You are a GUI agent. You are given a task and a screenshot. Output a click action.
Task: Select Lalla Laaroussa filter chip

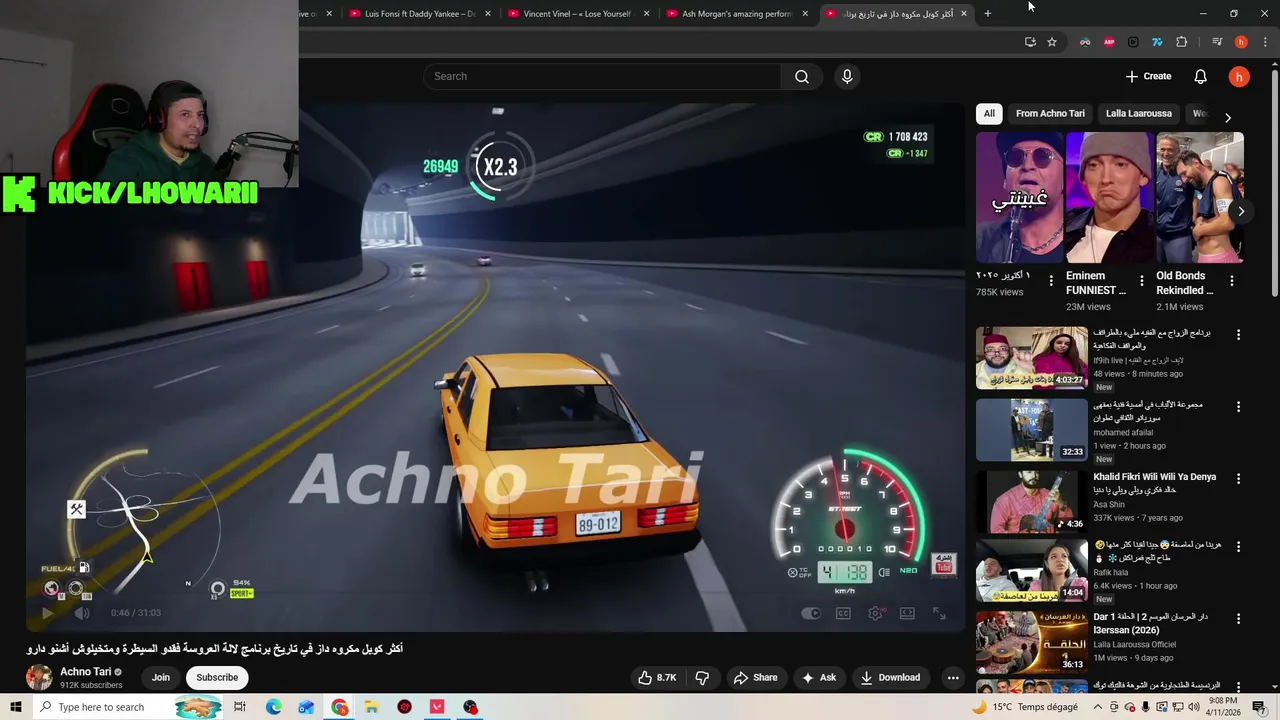(x=1138, y=113)
